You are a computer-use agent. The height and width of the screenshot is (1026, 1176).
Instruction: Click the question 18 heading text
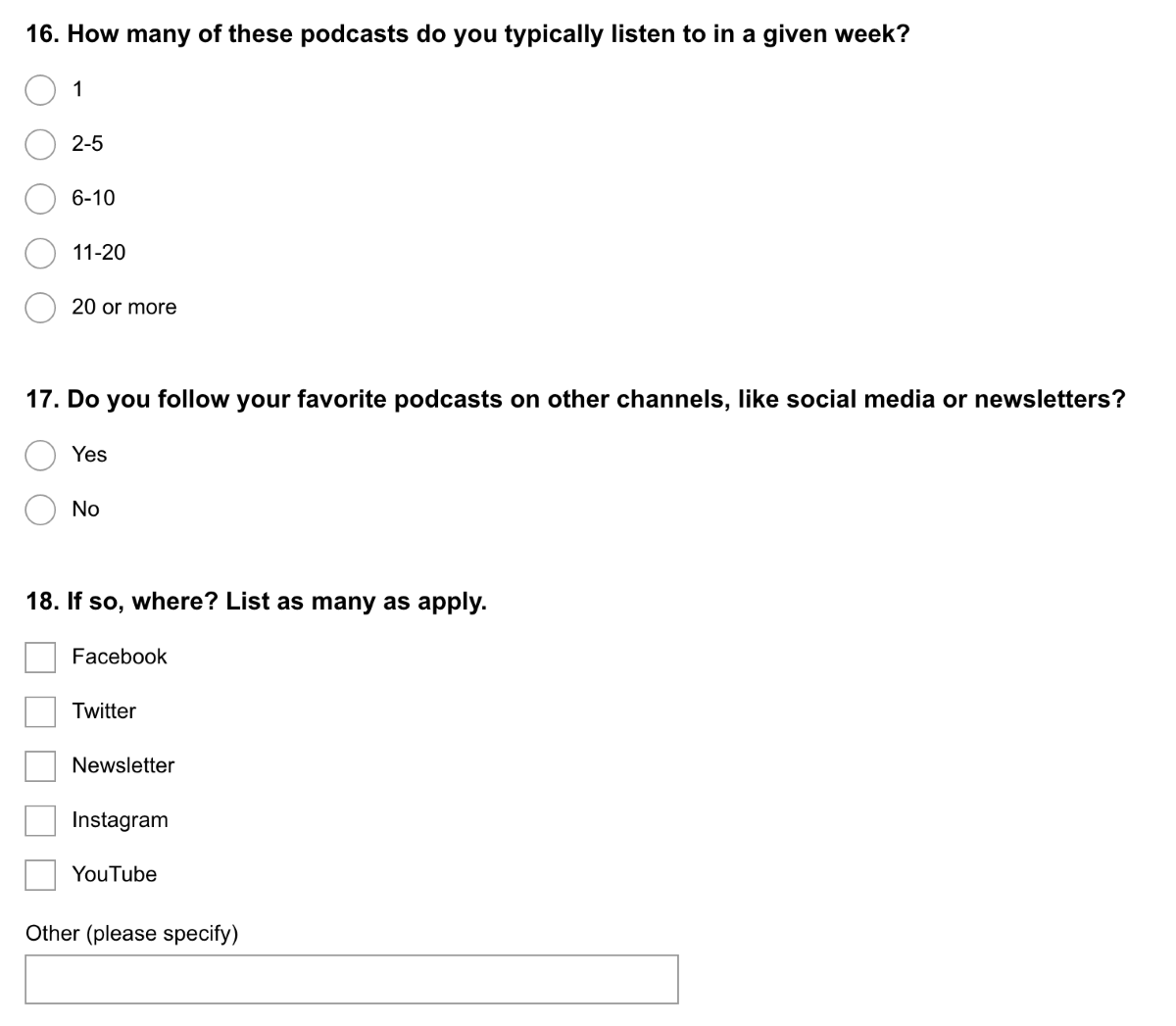click(257, 602)
